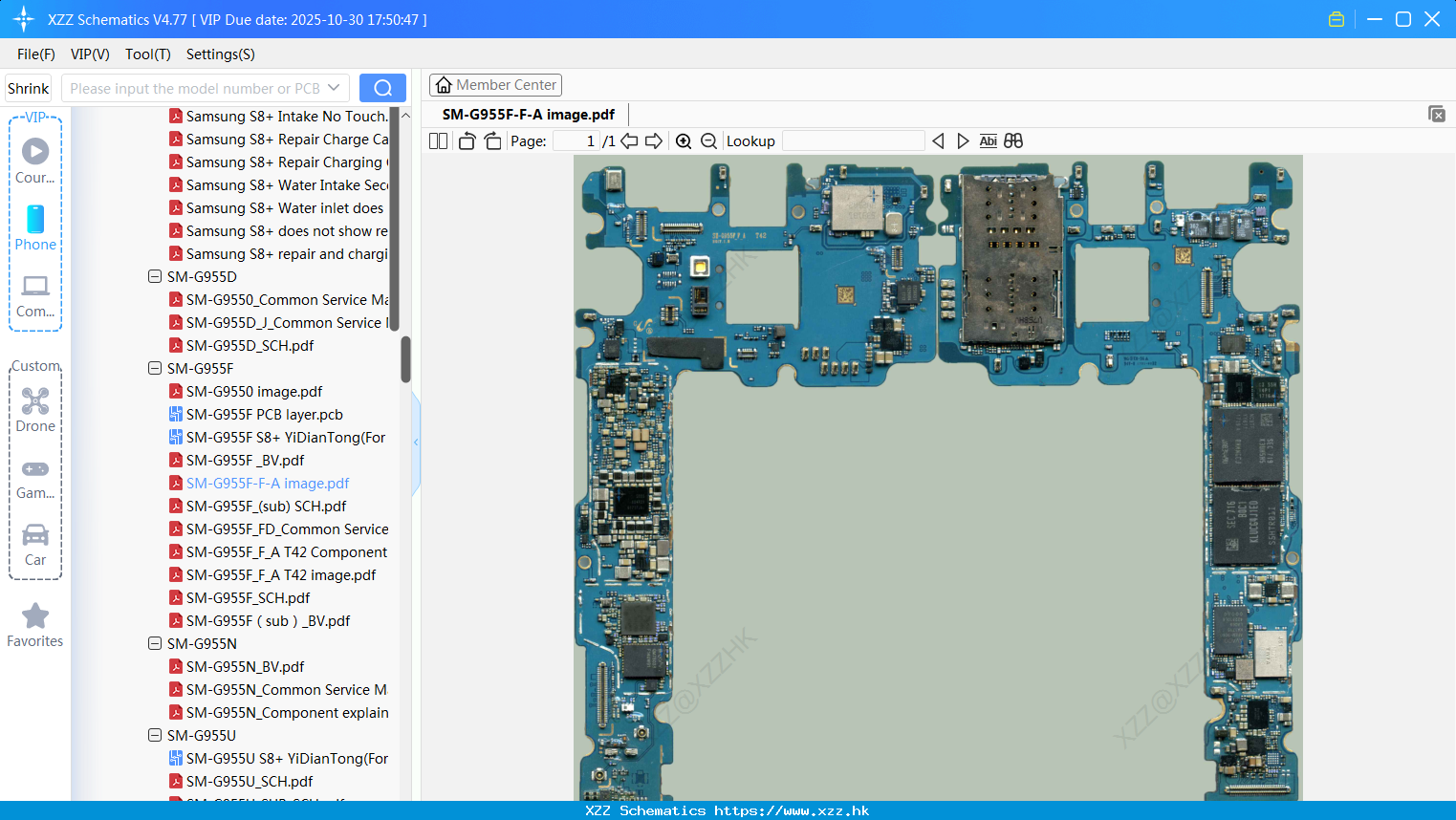Open the VIP(V) menu

90,54
